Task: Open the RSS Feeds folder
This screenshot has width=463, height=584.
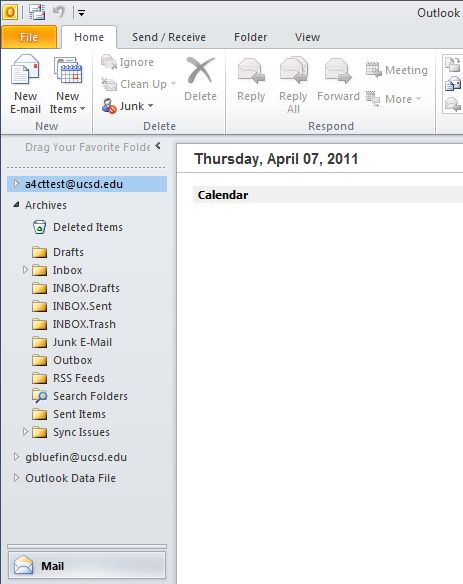Action: tap(79, 378)
